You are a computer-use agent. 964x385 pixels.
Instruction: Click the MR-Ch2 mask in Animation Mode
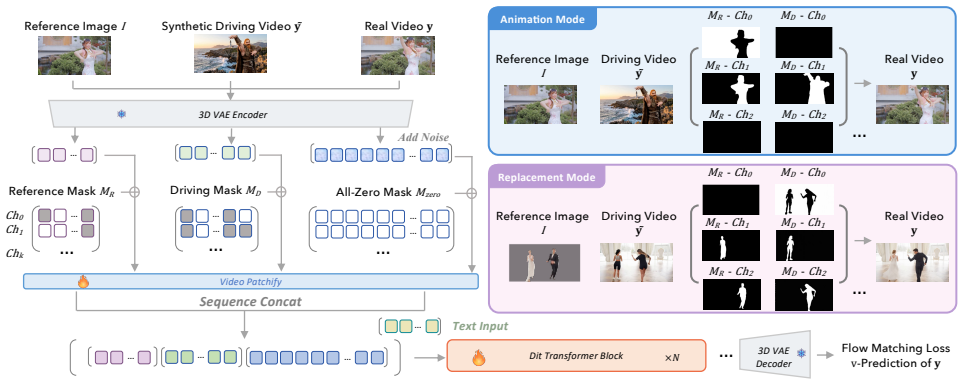731,137
